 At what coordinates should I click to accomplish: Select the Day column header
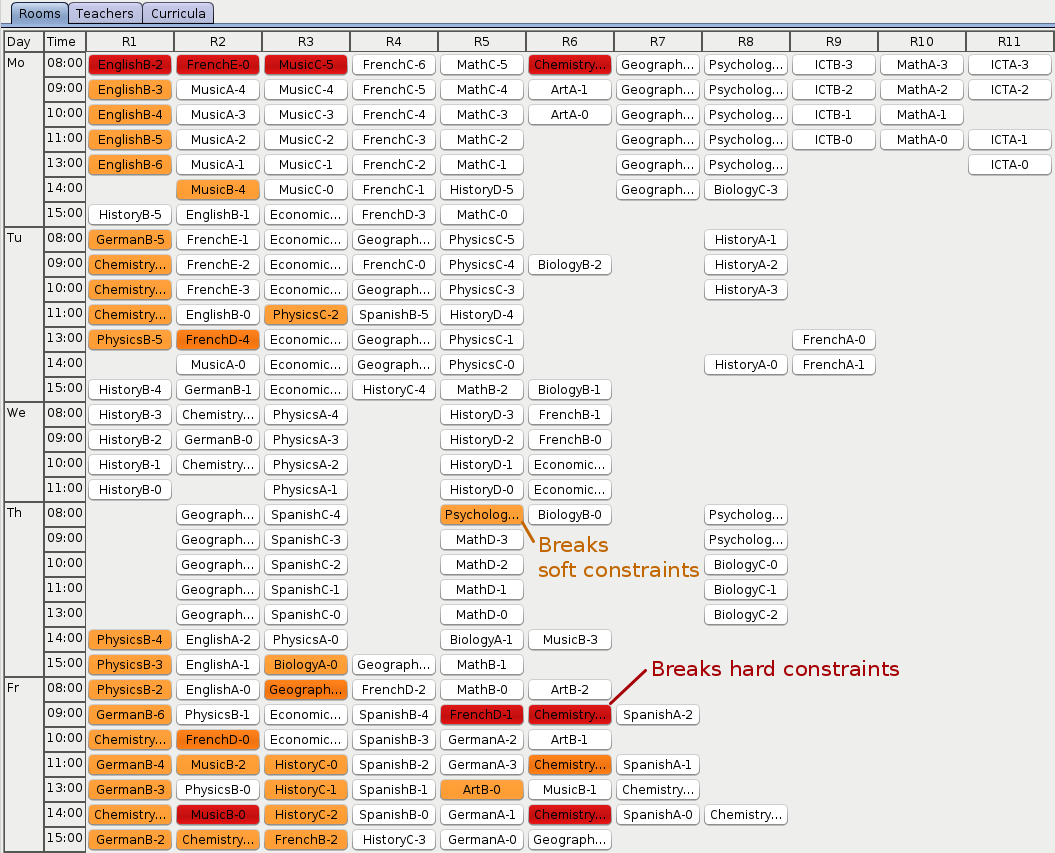pyautogui.click(x=22, y=41)
